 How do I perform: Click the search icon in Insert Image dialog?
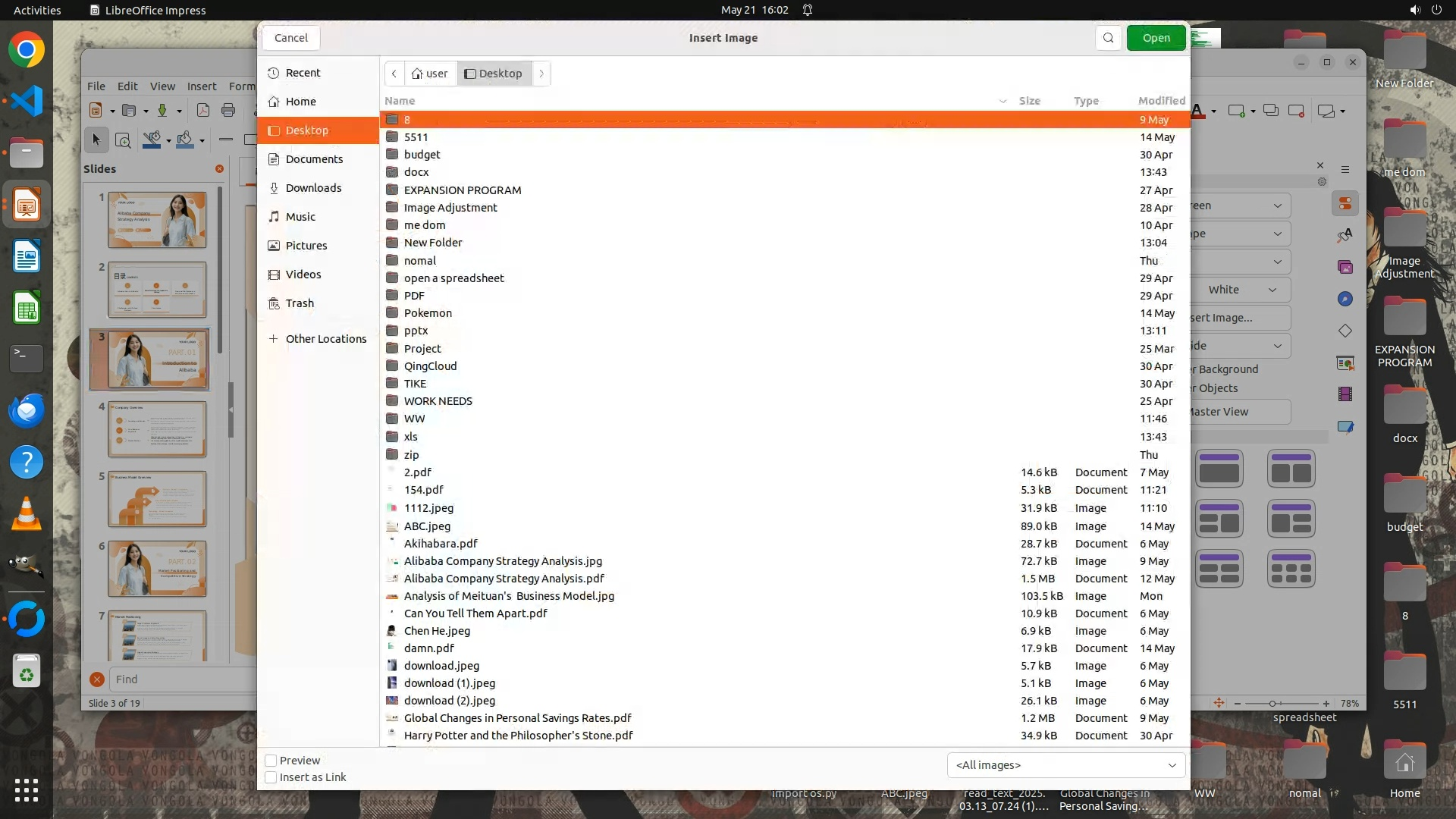(1108, 38)
